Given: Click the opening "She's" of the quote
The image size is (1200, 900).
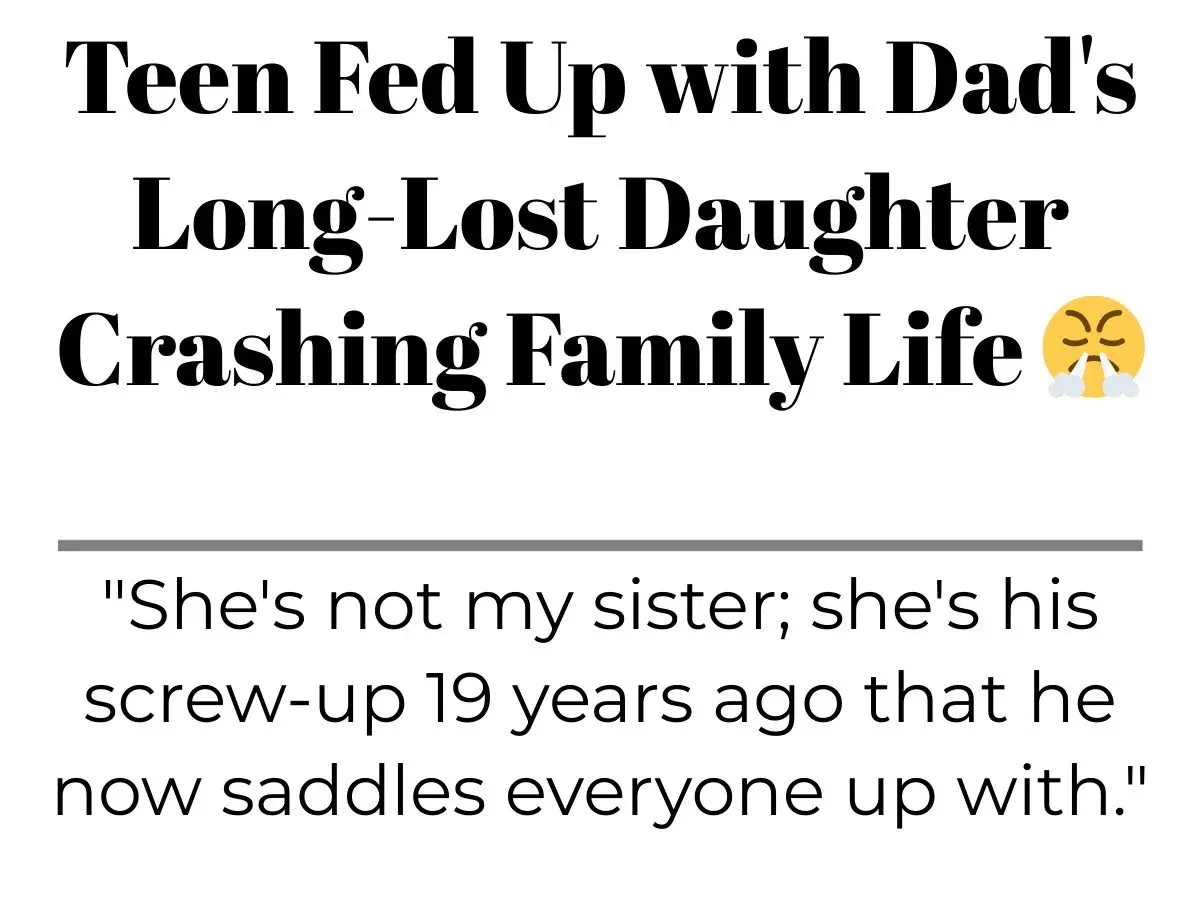Looking at the screenshot, I should (x=199, y=608).
